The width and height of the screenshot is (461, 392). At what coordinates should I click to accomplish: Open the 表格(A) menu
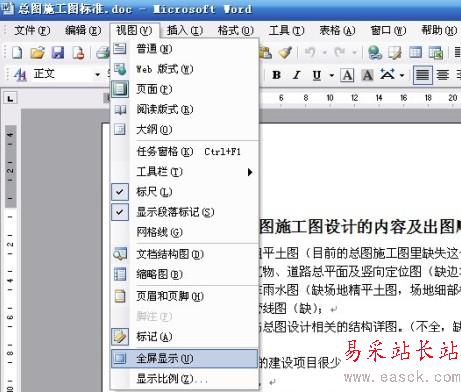pos(337,31)
